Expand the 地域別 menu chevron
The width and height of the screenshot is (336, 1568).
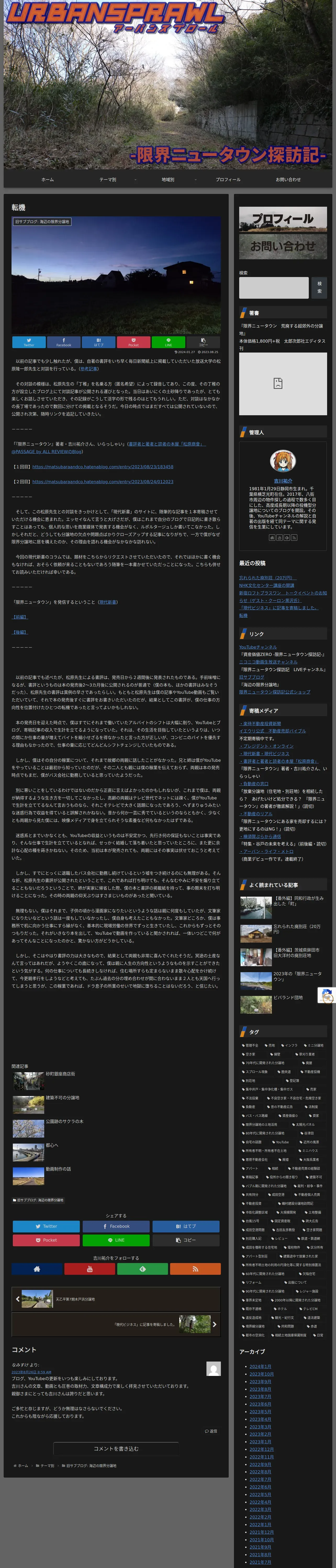pyautogui.click(x=195, y=180)
